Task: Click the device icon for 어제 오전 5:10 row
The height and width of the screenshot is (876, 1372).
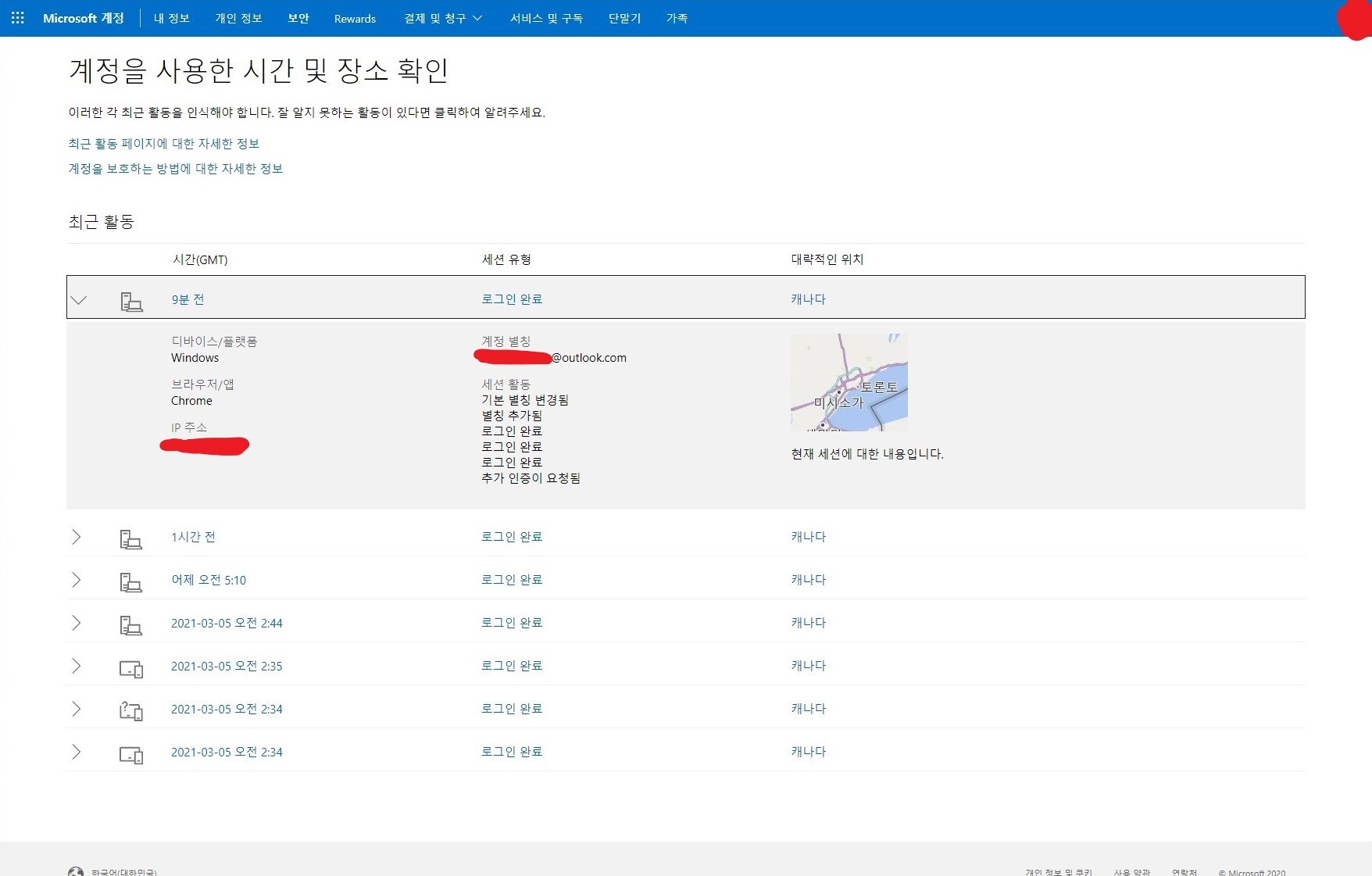Action: [130, 581]
